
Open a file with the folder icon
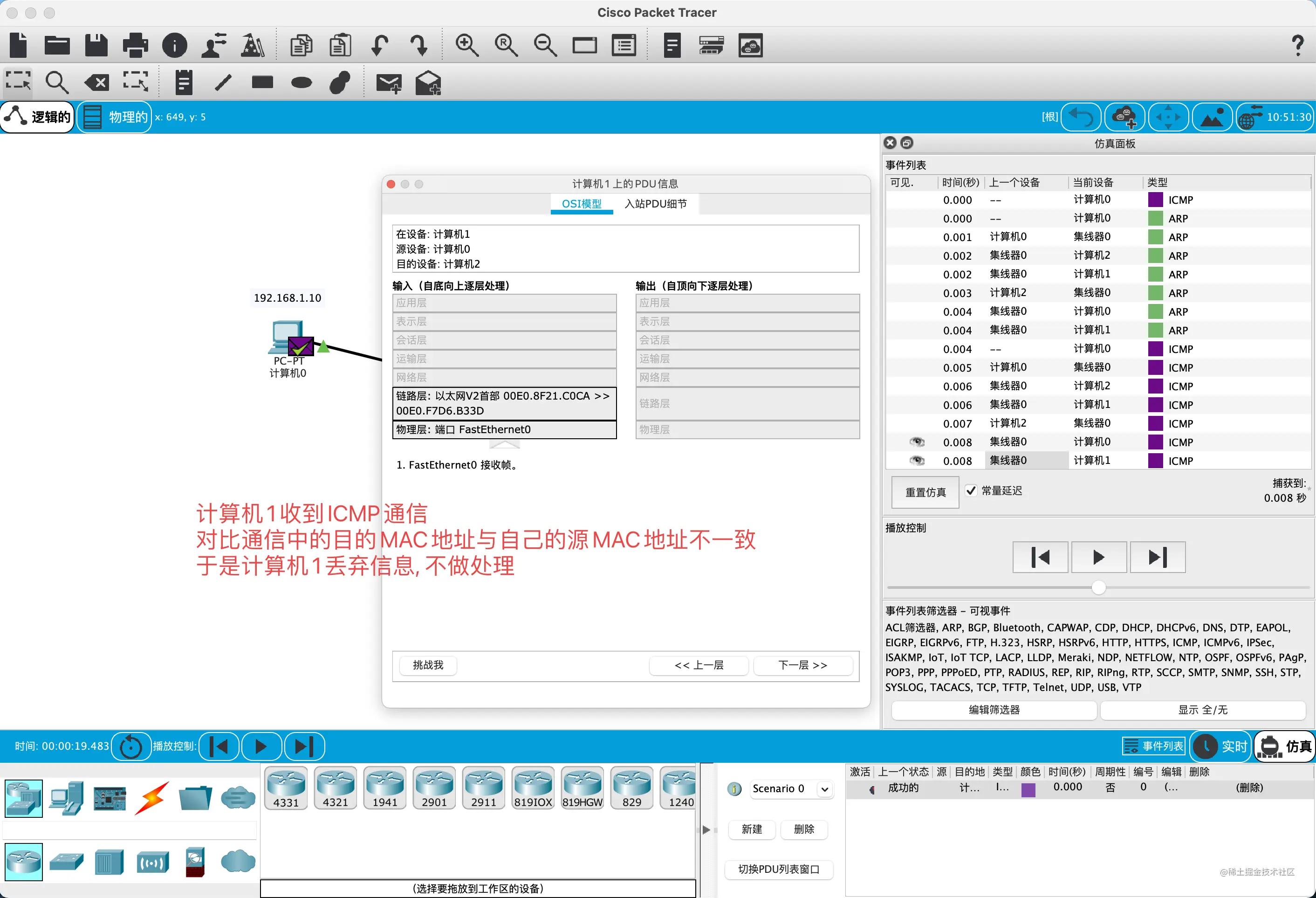pyautogui.click(x=57, y=45)
